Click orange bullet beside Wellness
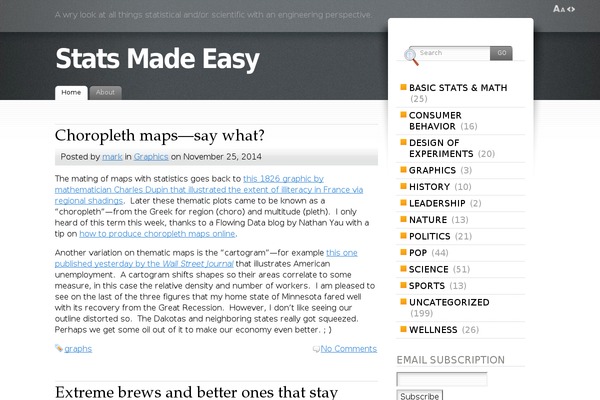Viewport: 600px width, 400px height. tap(403, 329)
